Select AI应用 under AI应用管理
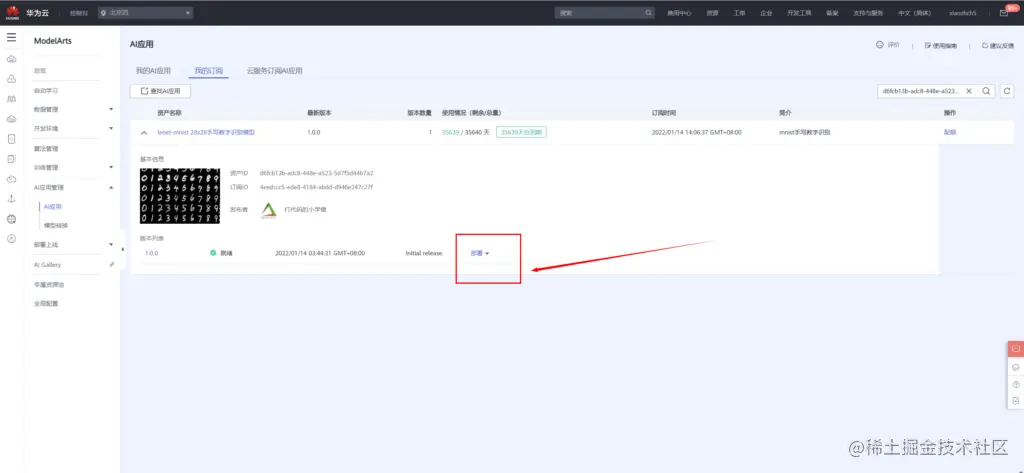 52,206
